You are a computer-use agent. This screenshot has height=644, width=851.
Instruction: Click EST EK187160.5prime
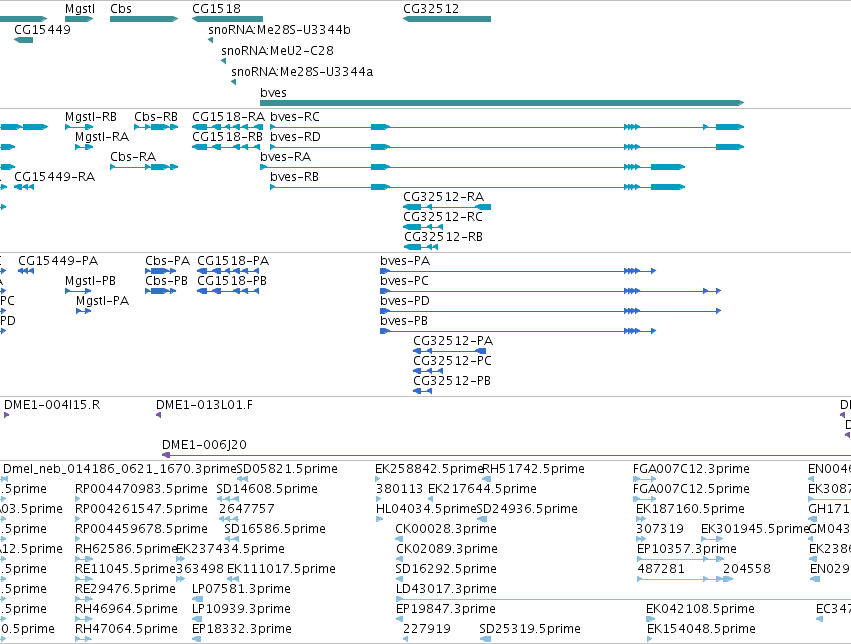[641, 519]
